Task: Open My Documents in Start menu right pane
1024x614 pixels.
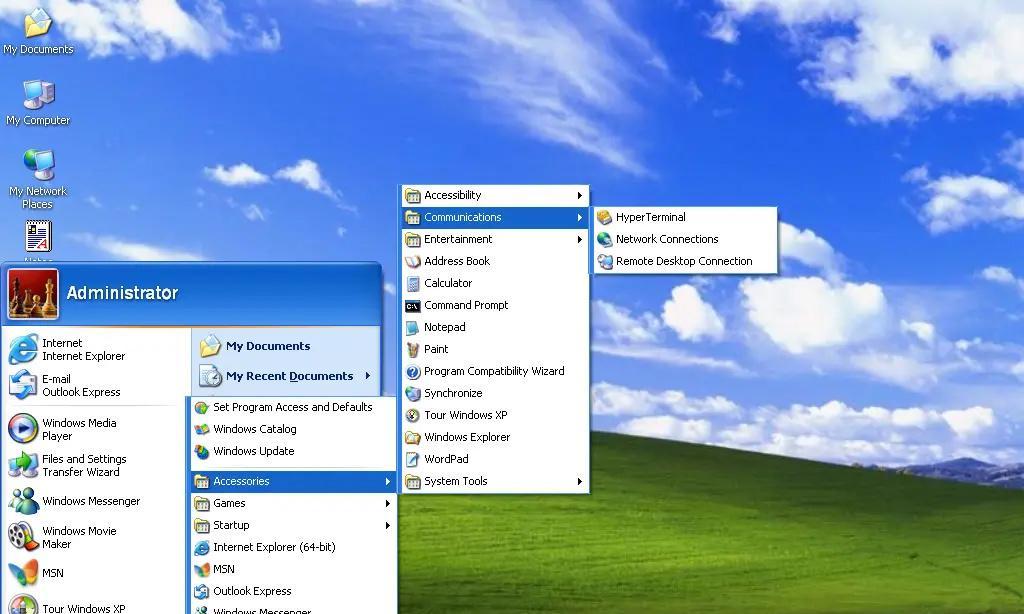Action: pos(286,346)
